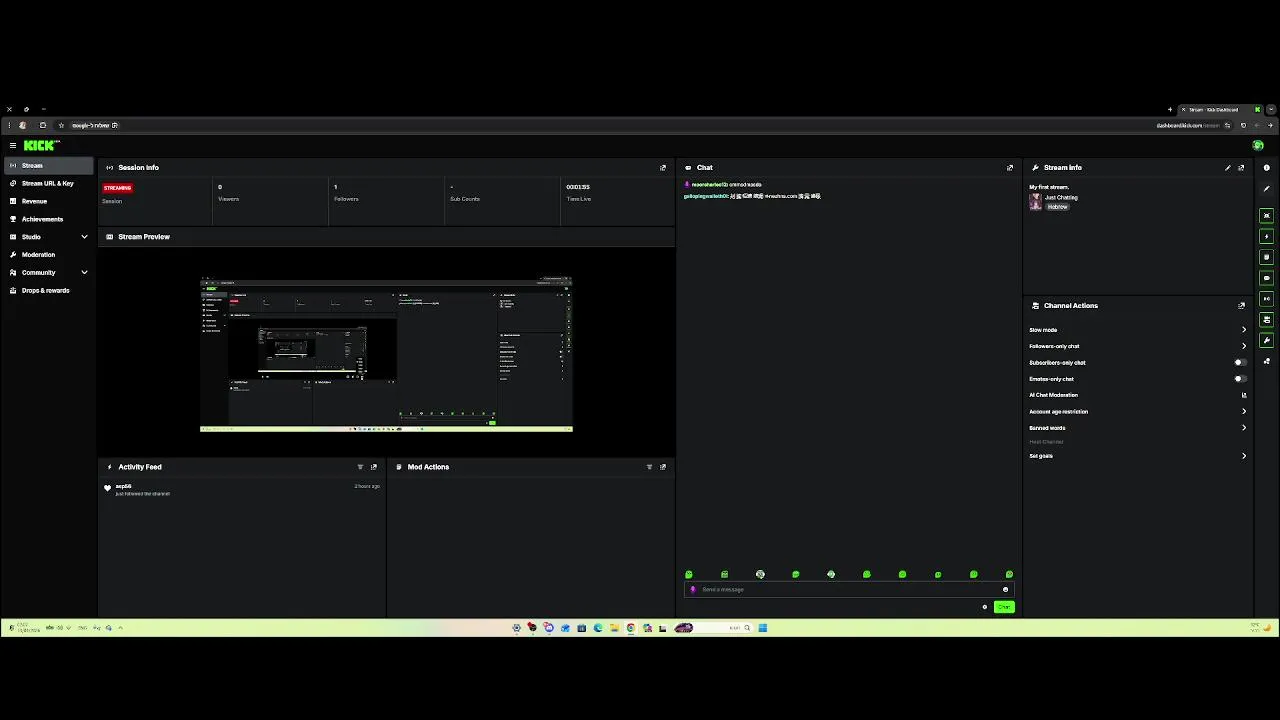Viewport: 1280px width, 720px height.
Task: Click the info icon in the right rail
Action: pos(1266,168)
